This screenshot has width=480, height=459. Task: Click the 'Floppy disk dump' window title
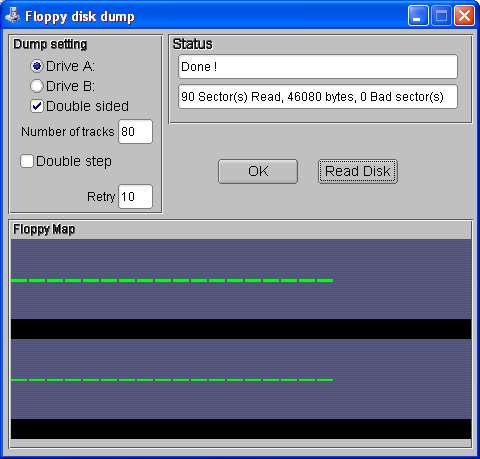coord(80,16)
